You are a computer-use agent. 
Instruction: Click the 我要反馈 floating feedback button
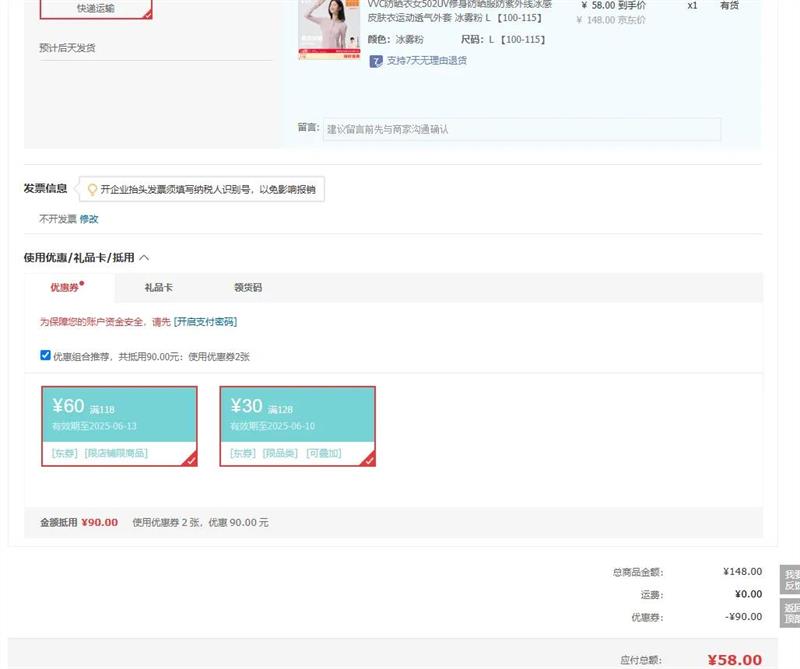(790, 580)
